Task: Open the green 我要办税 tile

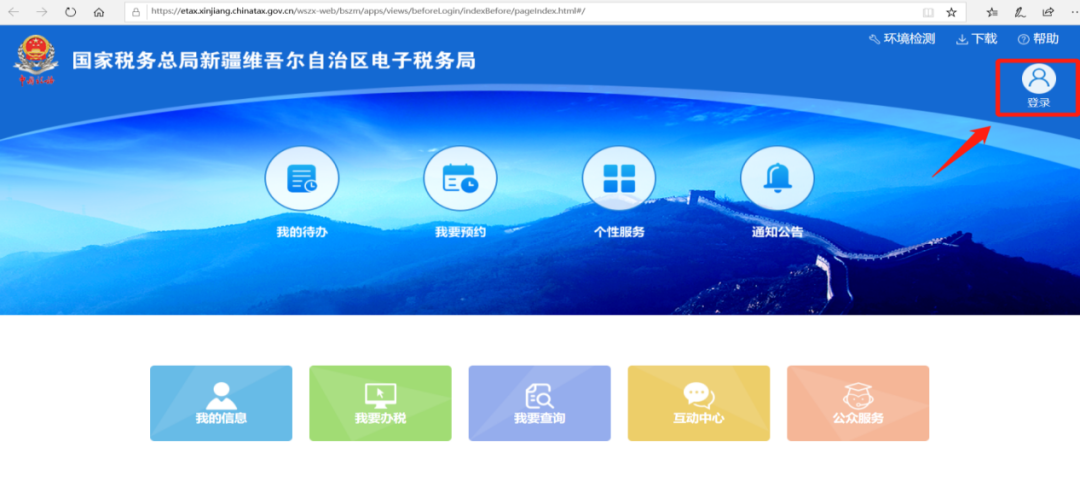Action: coord(380,403)
